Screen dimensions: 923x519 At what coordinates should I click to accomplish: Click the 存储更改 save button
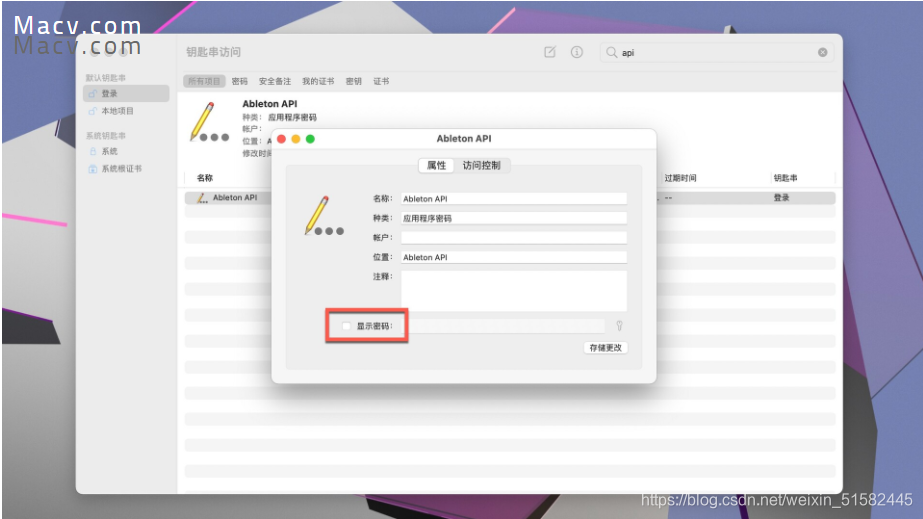click(606, 348)
